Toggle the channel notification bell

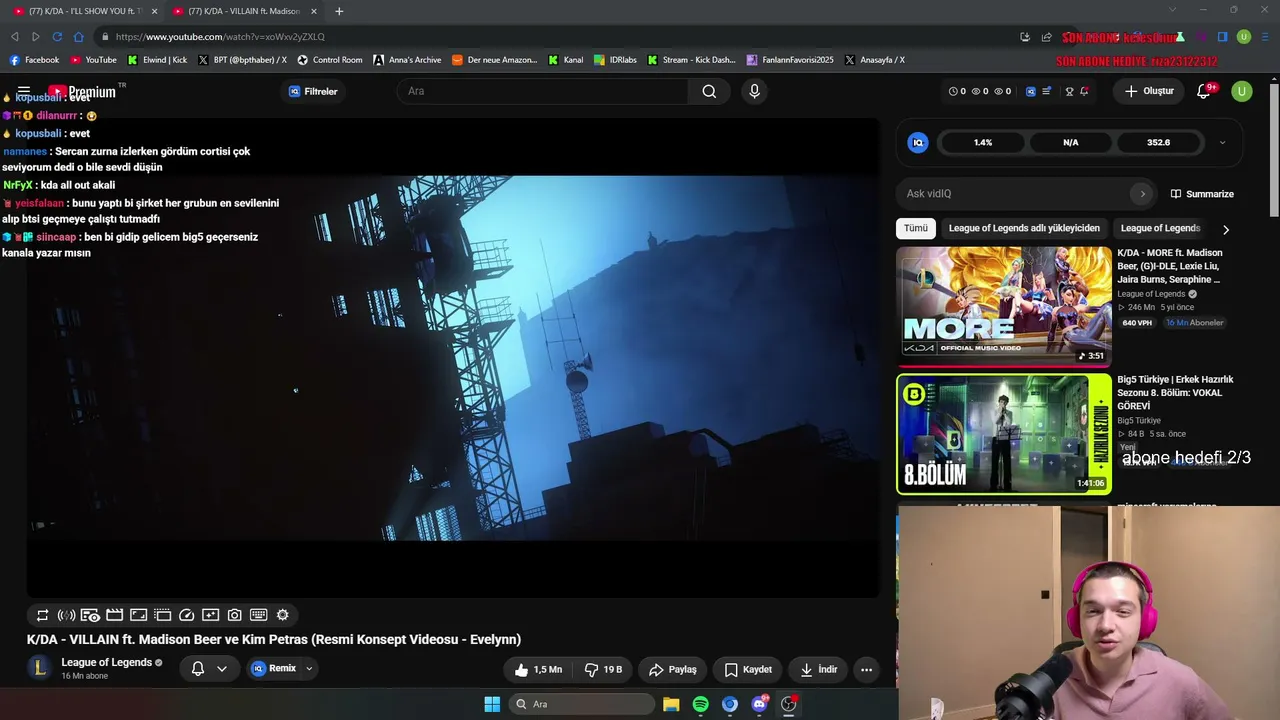[198, 669]
